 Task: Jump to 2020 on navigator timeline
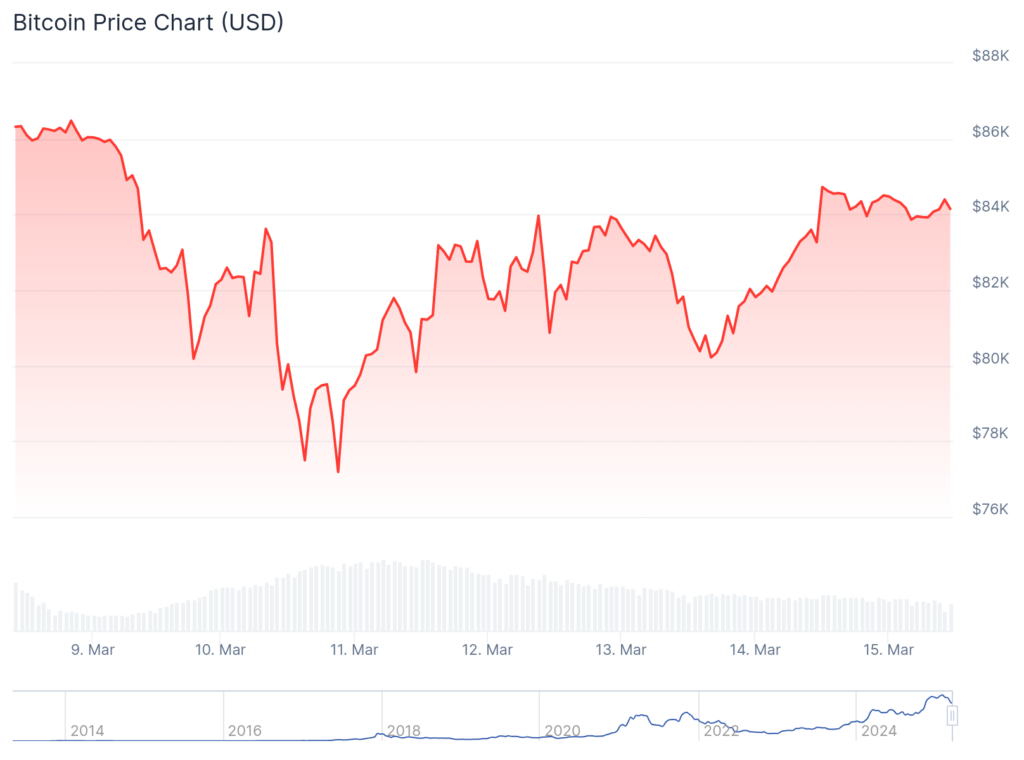tap(562, 731)
